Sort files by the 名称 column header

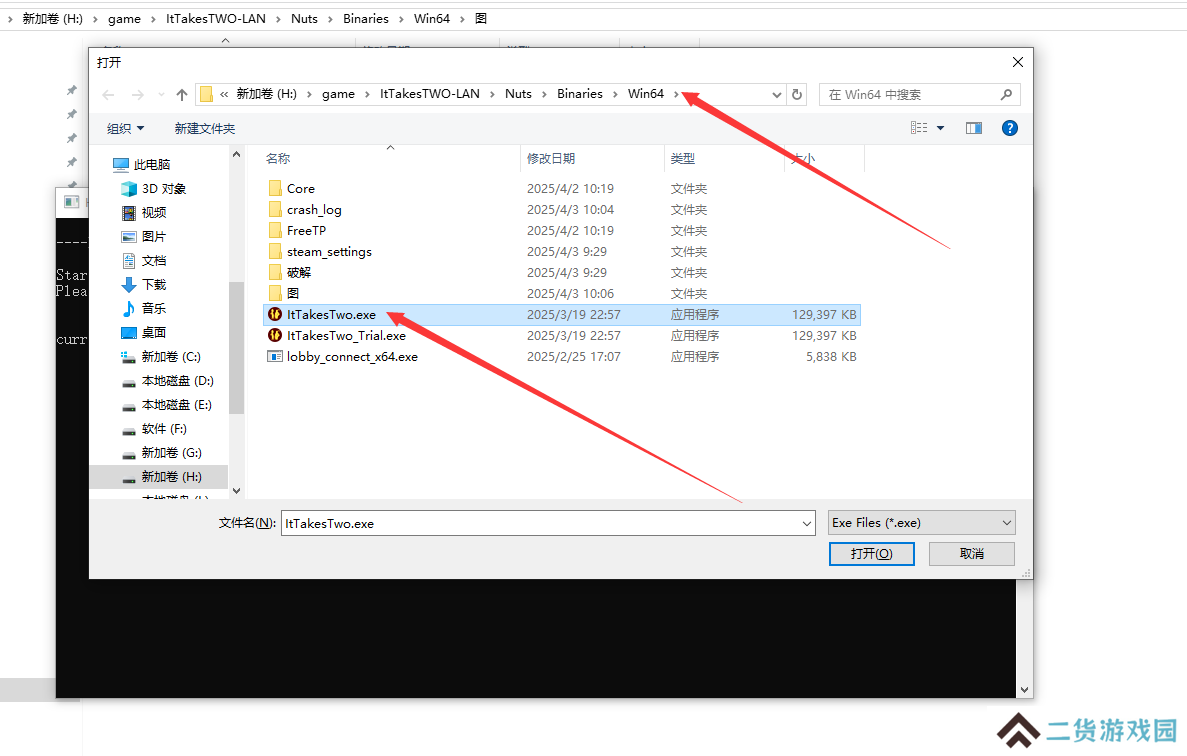pos(278,158)
